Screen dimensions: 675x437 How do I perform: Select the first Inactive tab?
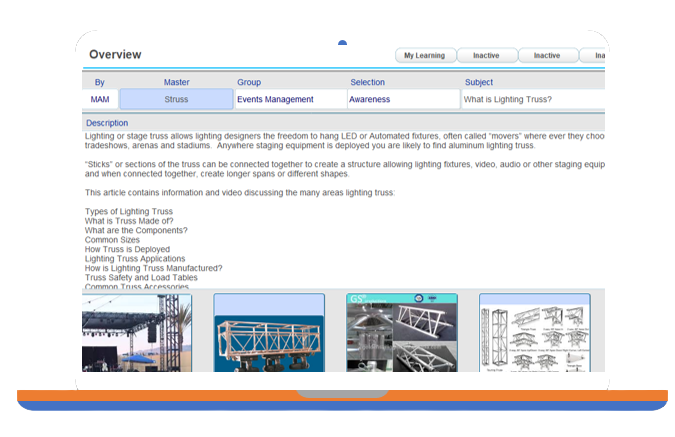486,56
